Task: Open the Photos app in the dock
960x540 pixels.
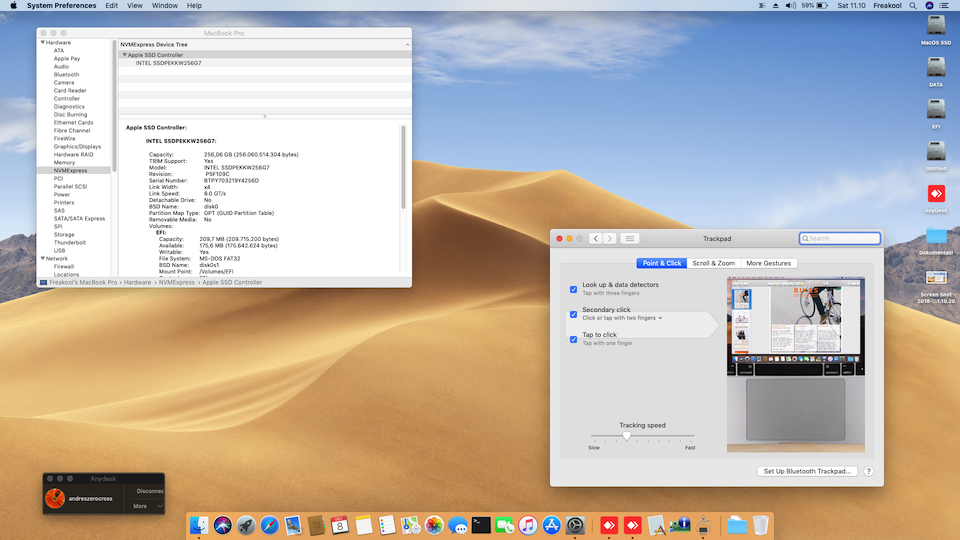Action: point(434,525)
